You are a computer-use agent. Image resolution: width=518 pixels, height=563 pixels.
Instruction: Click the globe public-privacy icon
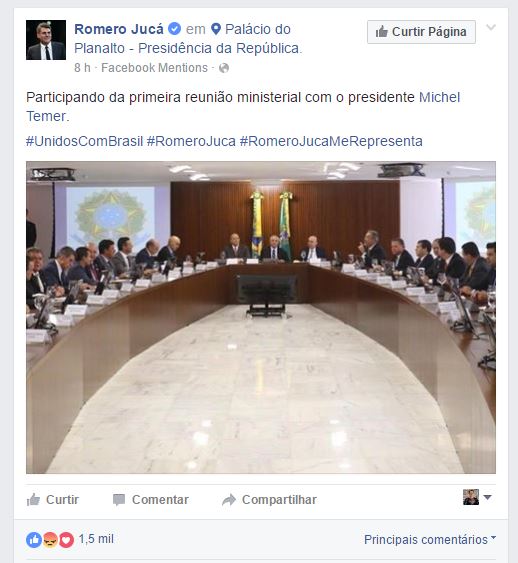point(224,68)
